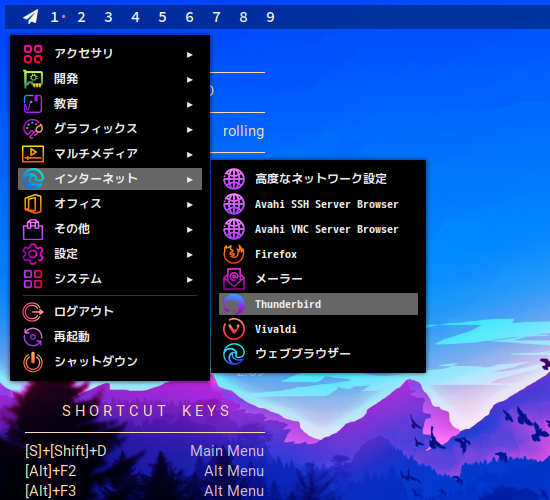Click the Vivaldi red V icon

click(234, 329)
